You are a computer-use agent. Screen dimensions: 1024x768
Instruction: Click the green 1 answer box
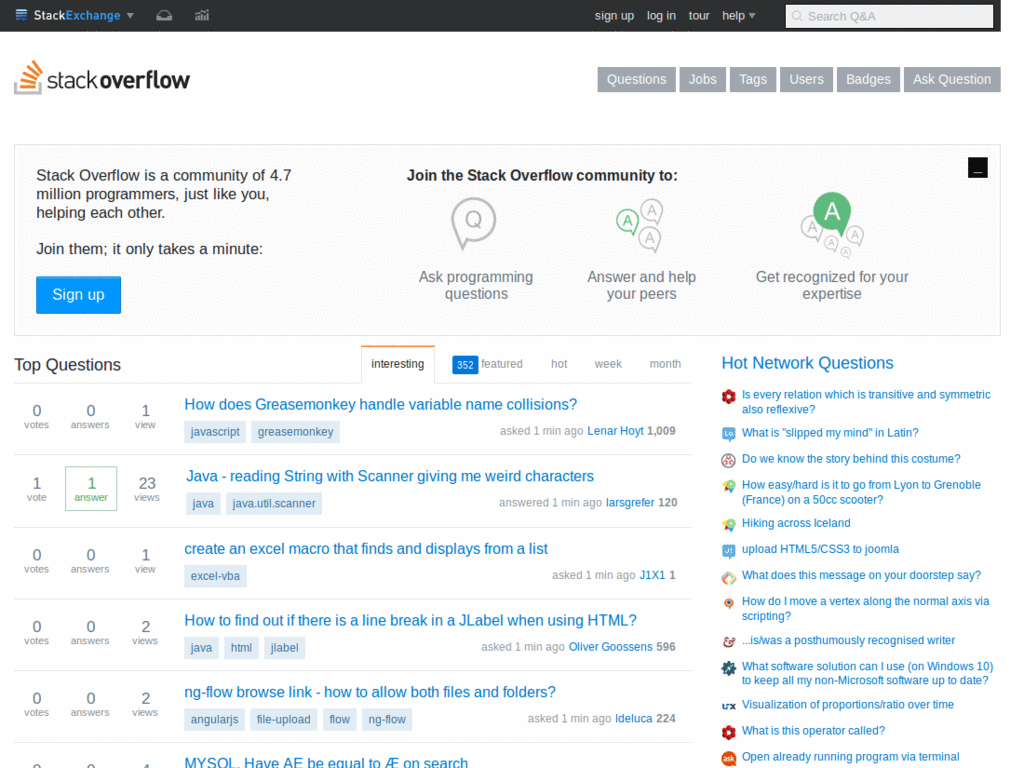click(x=91, y=488)
